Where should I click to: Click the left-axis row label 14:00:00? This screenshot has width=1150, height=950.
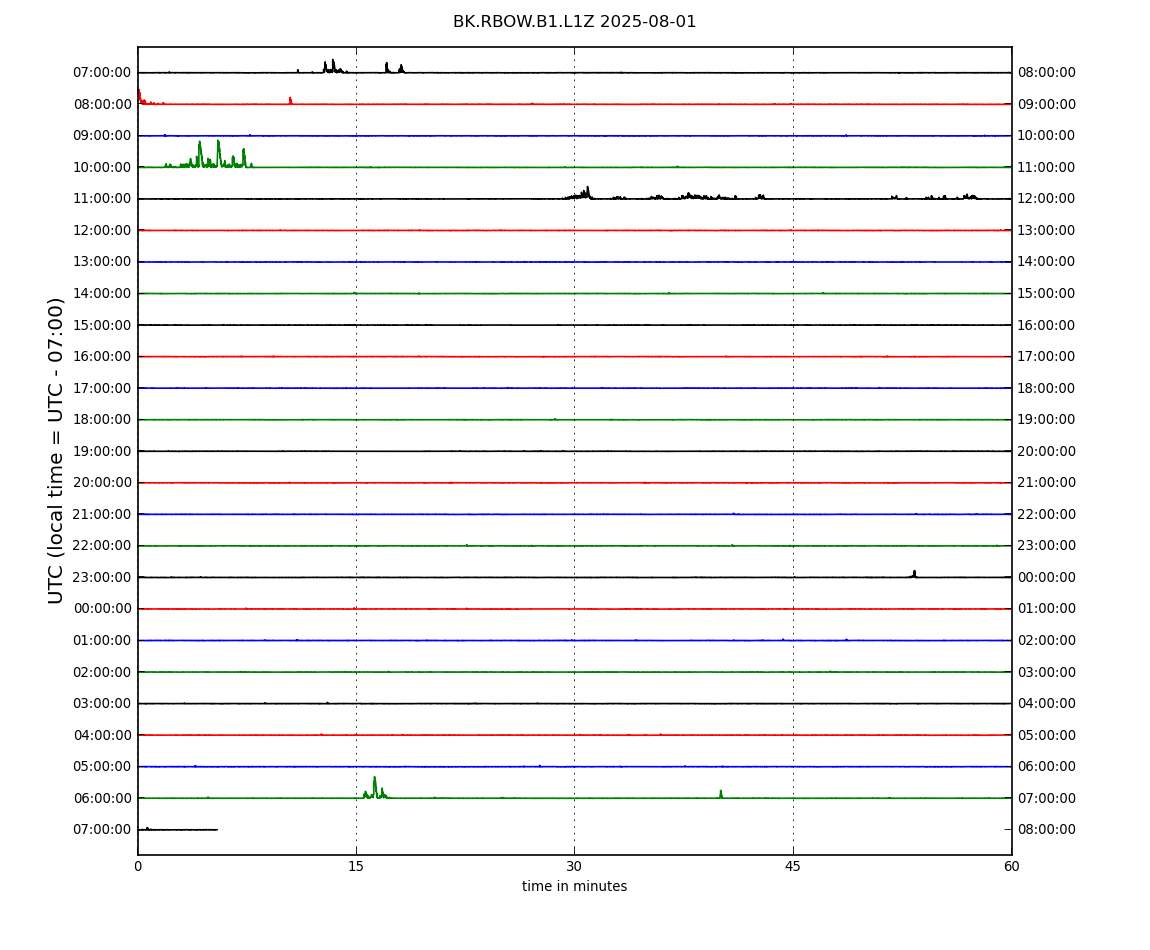pyautogui.click(x=103, y=293)
